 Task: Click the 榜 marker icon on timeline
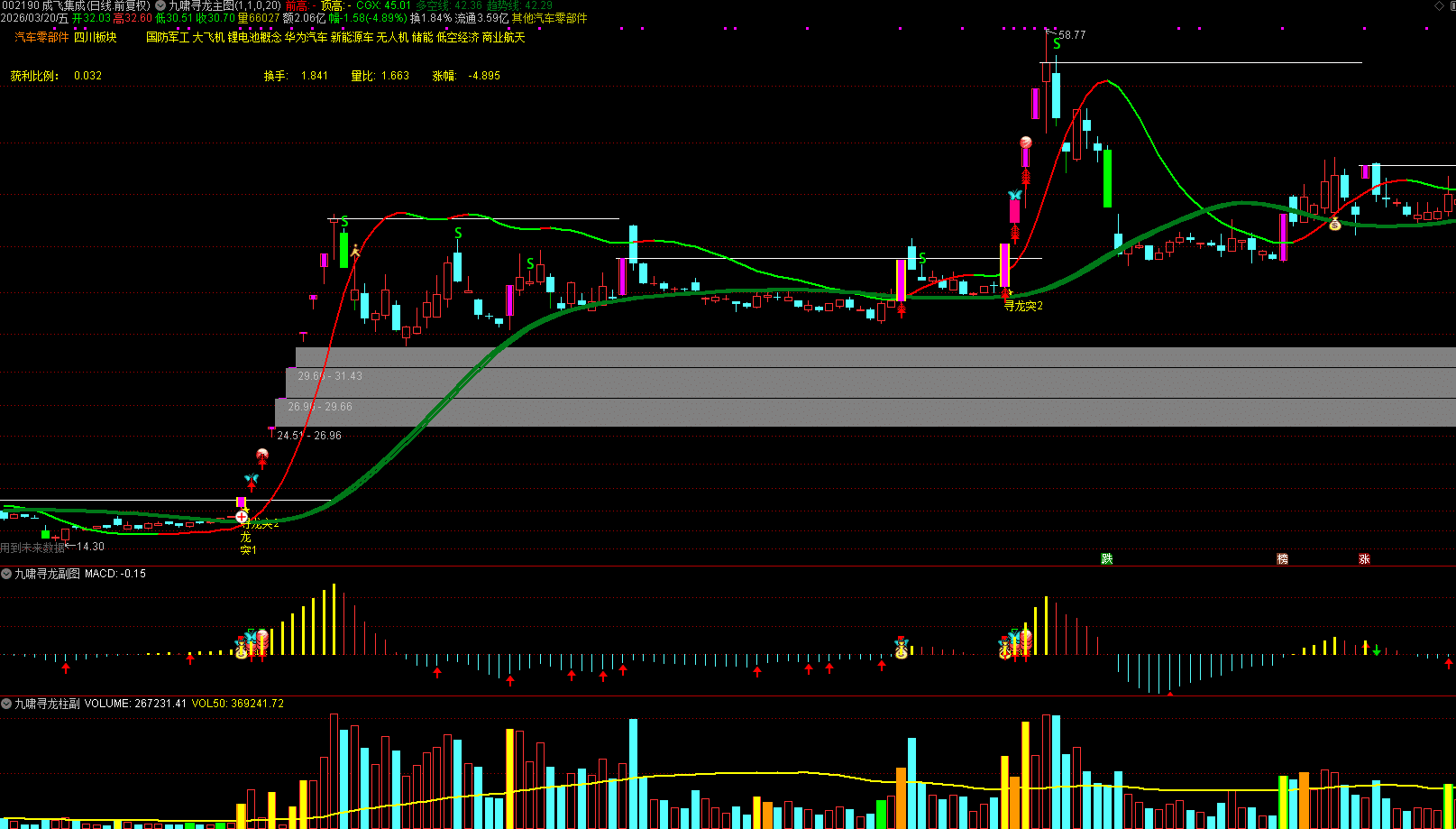pos(1282,559)
